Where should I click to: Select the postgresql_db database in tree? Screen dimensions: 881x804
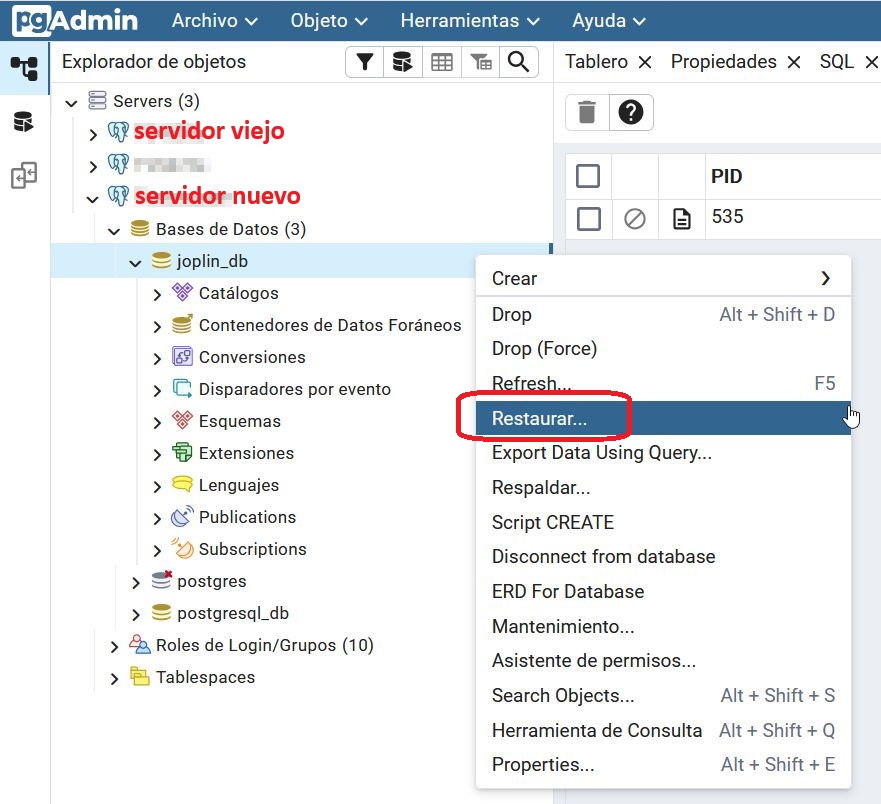coord(232,613)
